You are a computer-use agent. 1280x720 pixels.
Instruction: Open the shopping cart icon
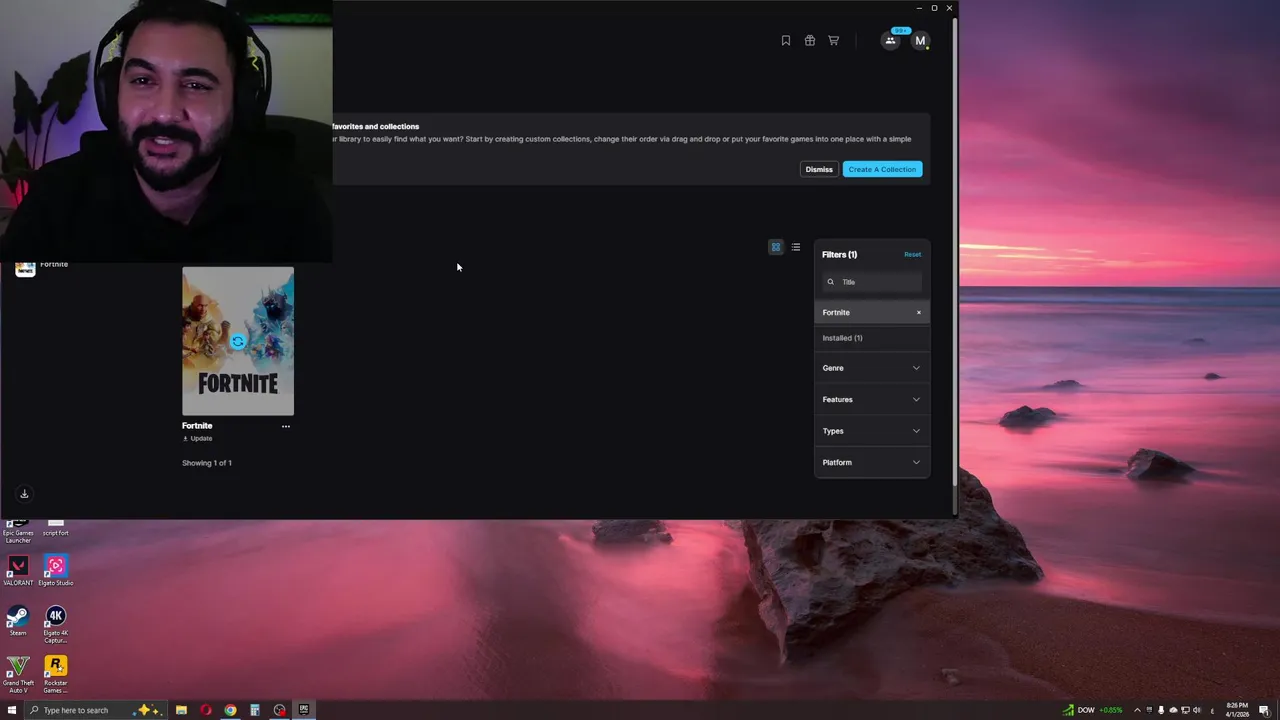(833, 41)
